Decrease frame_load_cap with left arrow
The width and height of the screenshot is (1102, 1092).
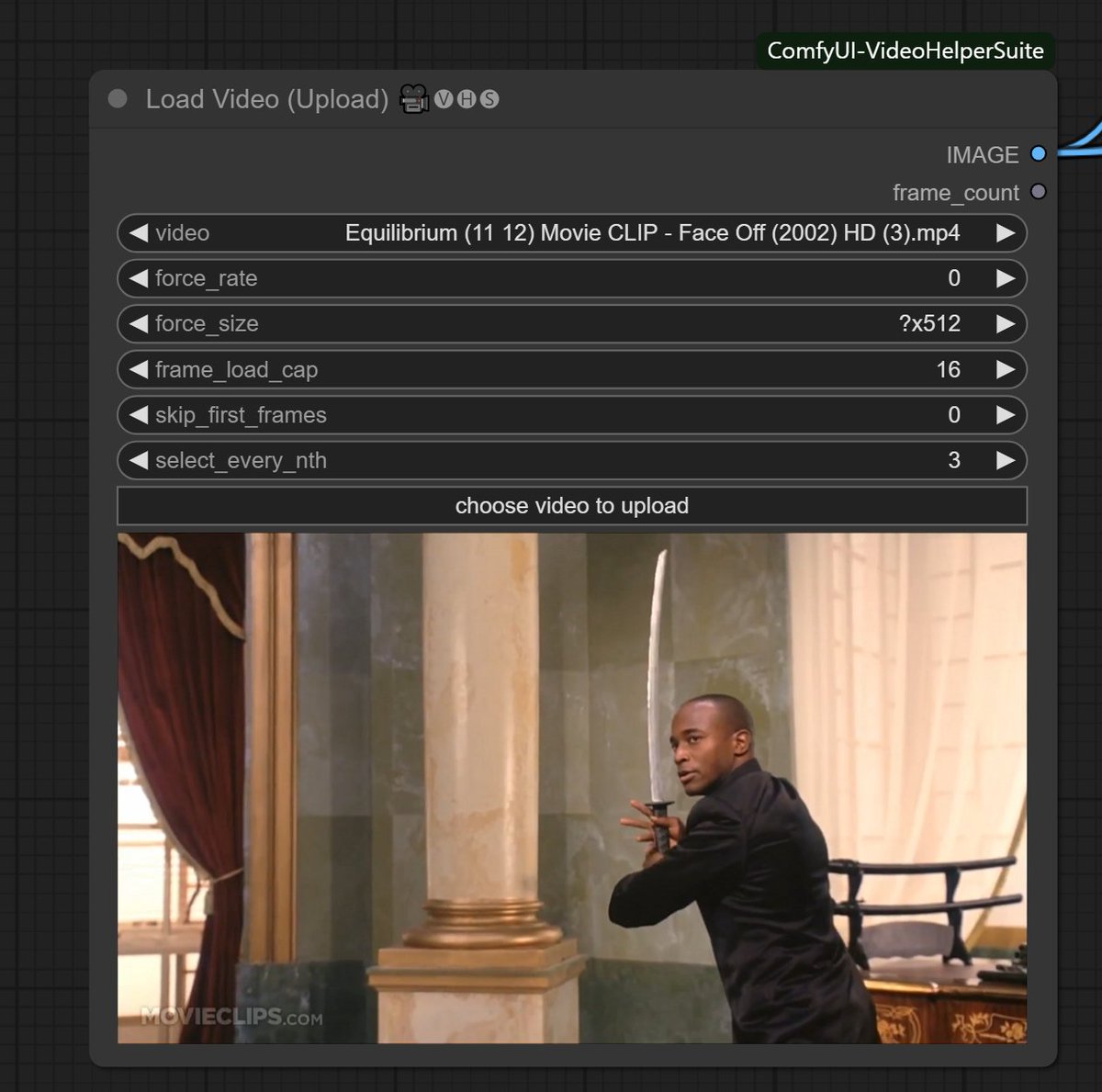tap(139, 369)
